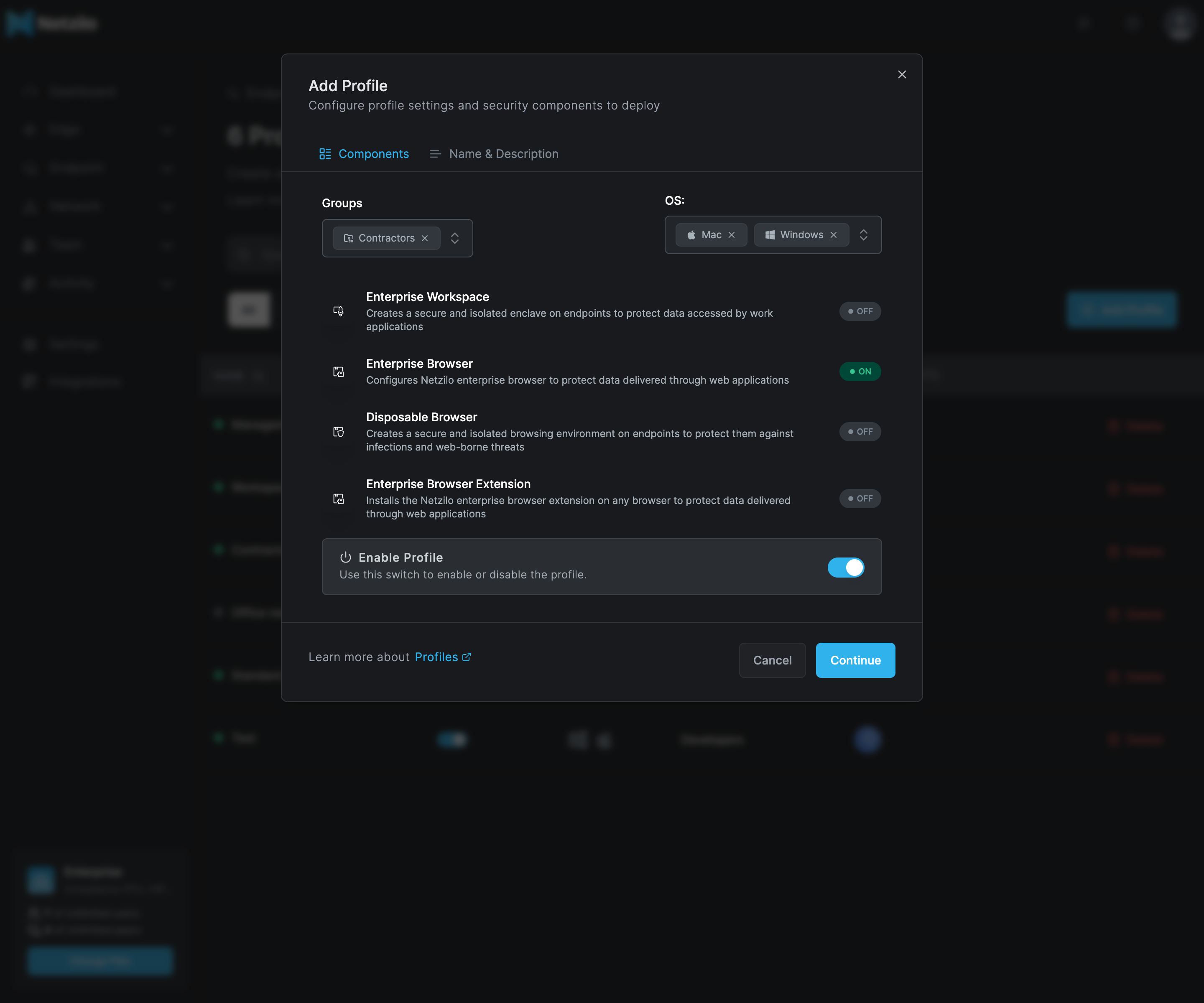
Task: Click the Enterprise Workspace icon
Action: 338,311
